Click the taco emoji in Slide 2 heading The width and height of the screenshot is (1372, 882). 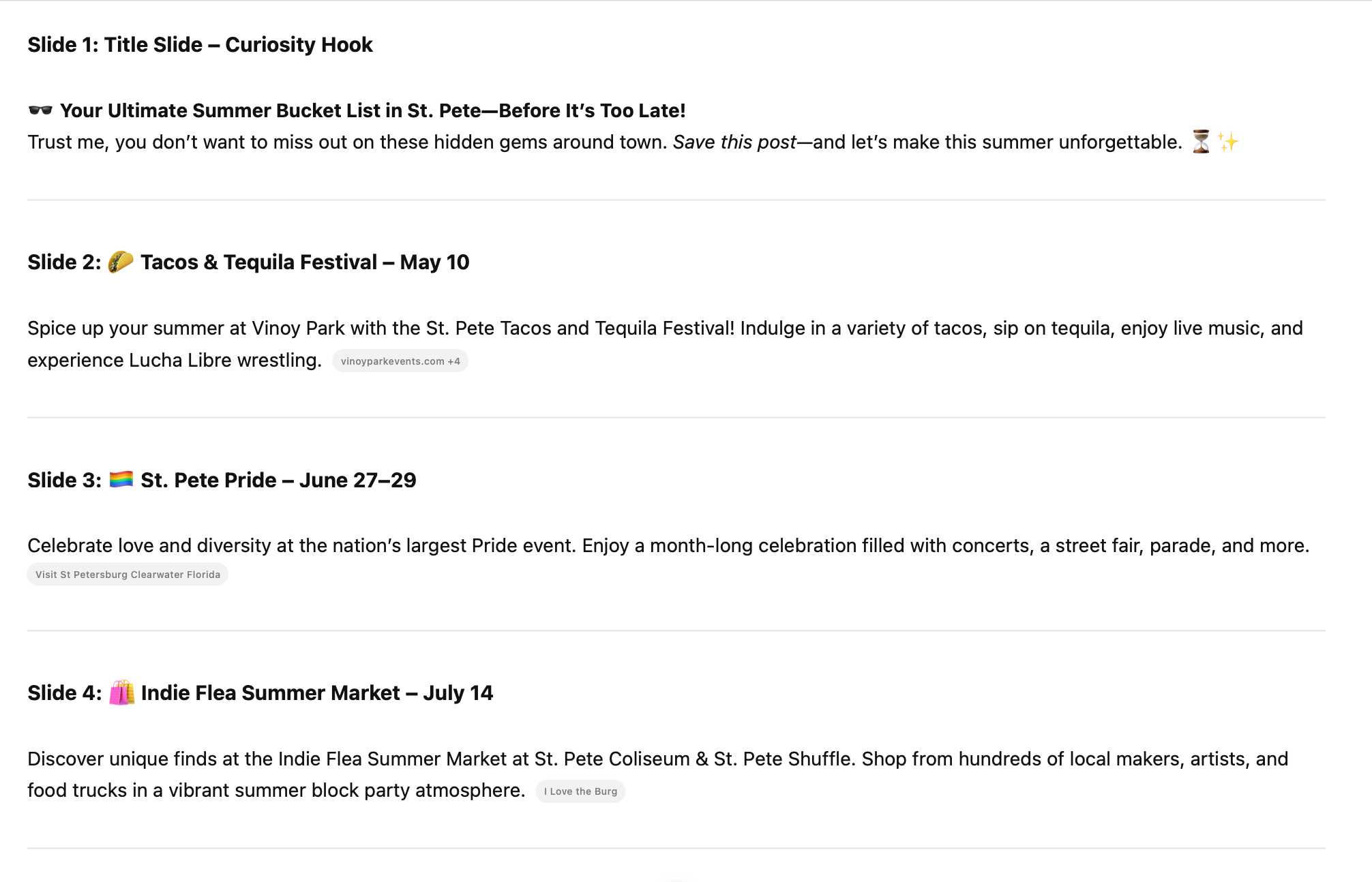(x=121, y=262)
